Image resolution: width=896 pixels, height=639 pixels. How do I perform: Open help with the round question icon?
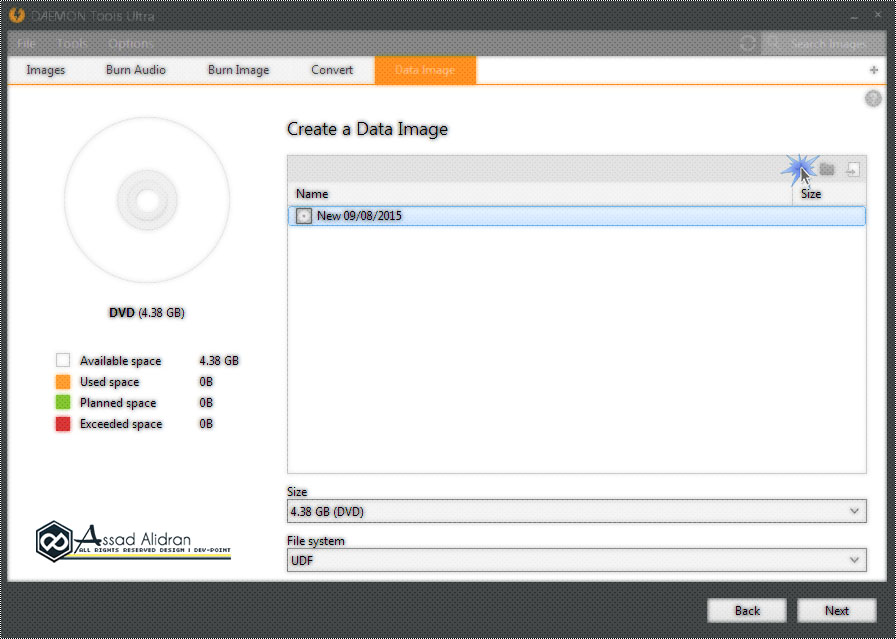(873, 99)
